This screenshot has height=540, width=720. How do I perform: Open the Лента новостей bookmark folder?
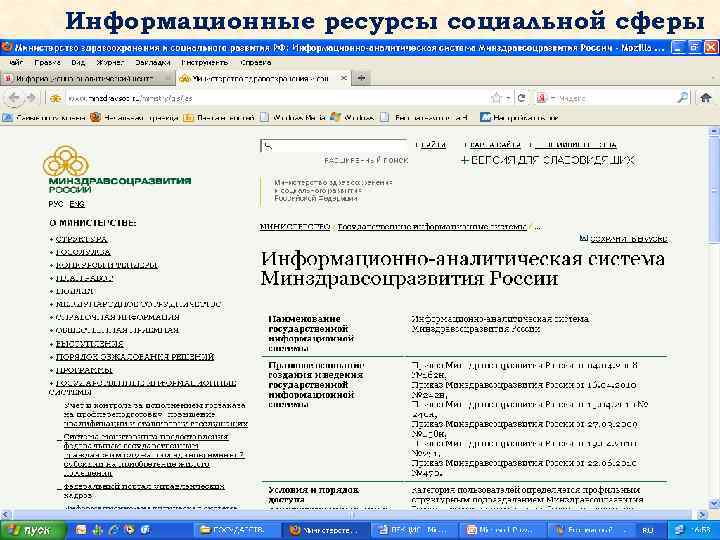pyautogui.click(x=219, y=118)
